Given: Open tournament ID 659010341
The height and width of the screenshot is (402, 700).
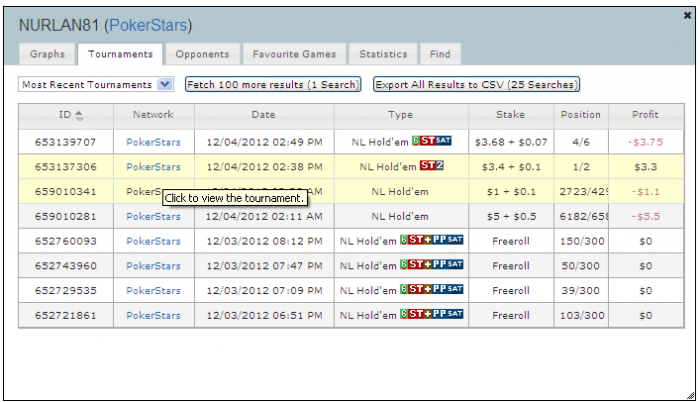Looking at the screenshot, I should click(66, 192).
